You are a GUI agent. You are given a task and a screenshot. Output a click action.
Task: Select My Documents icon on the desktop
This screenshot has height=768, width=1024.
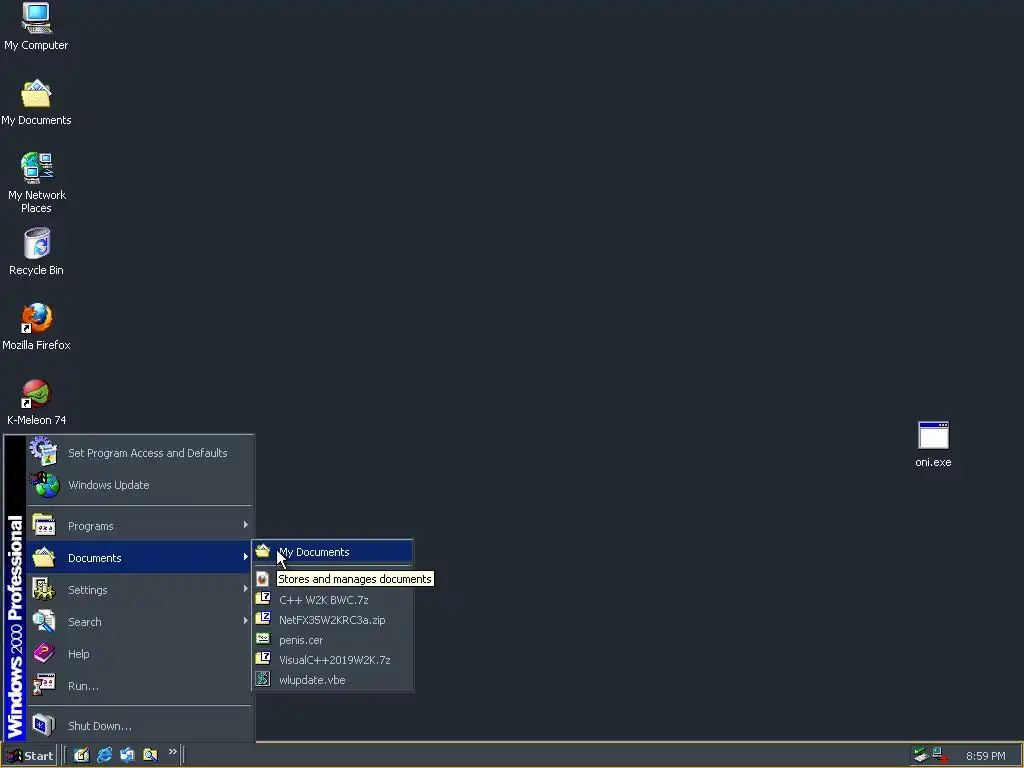[36, 103]
